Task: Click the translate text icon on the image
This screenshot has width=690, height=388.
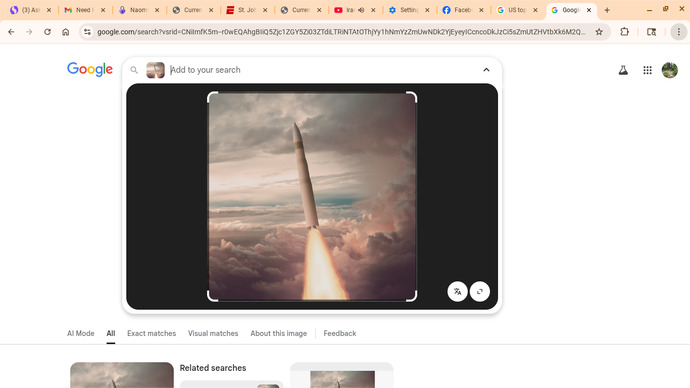Action: click(457, 291)
